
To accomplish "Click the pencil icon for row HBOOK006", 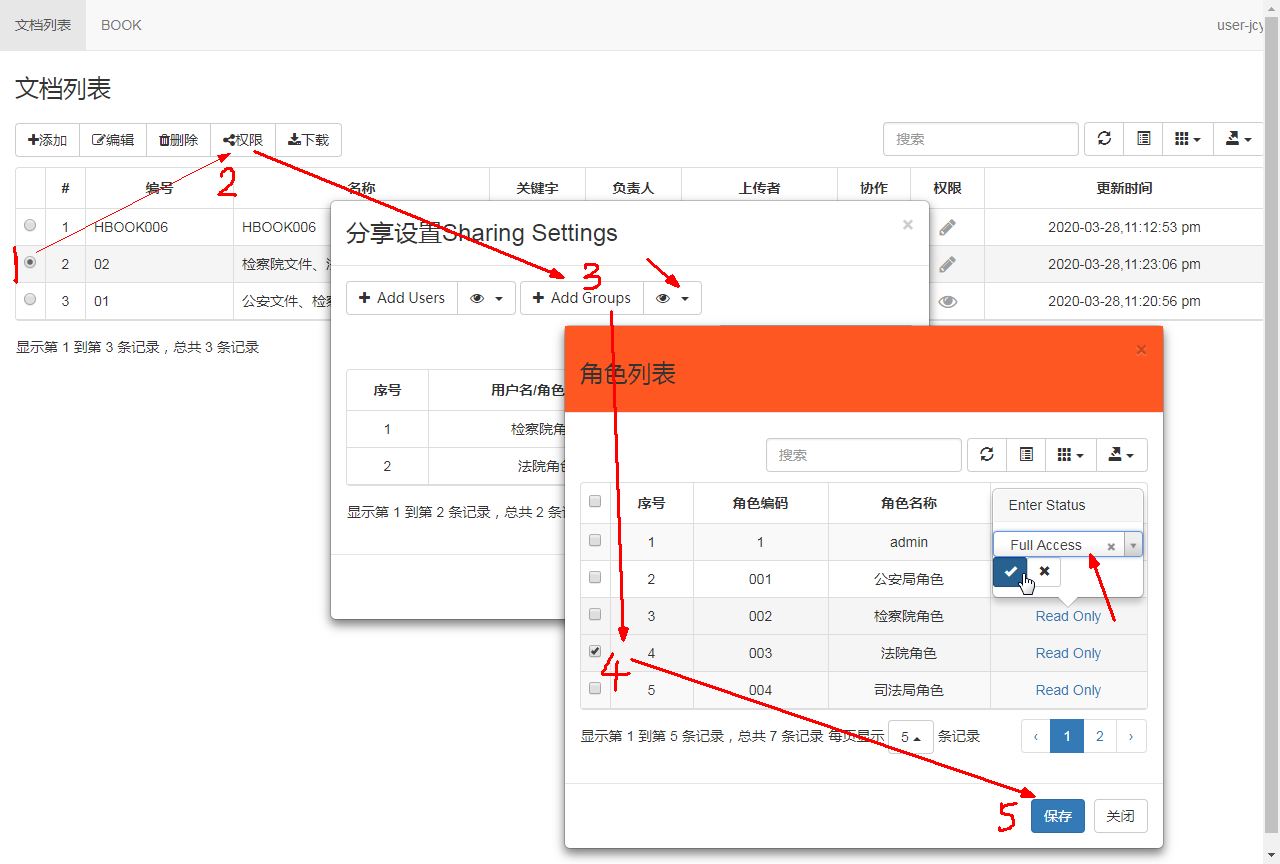I will click(947, 227).
